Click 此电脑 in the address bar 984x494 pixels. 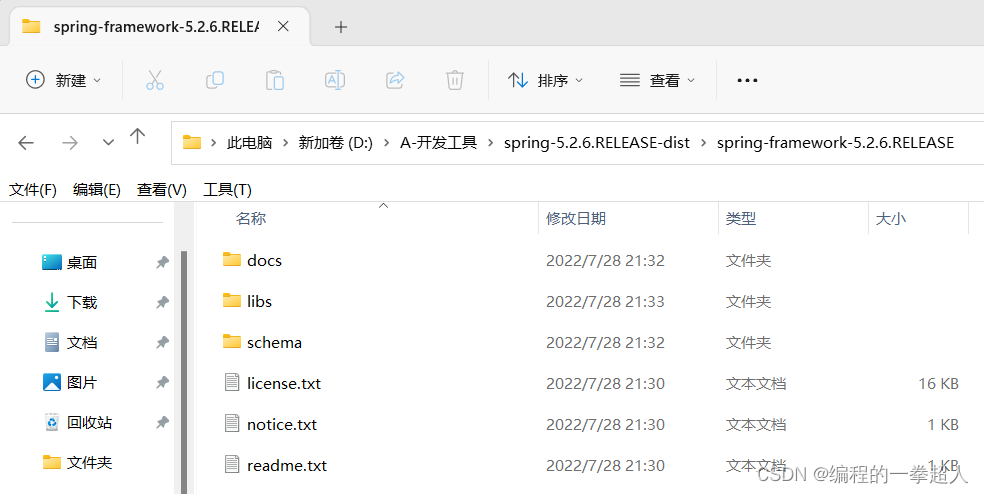click(x=250, y=143)
